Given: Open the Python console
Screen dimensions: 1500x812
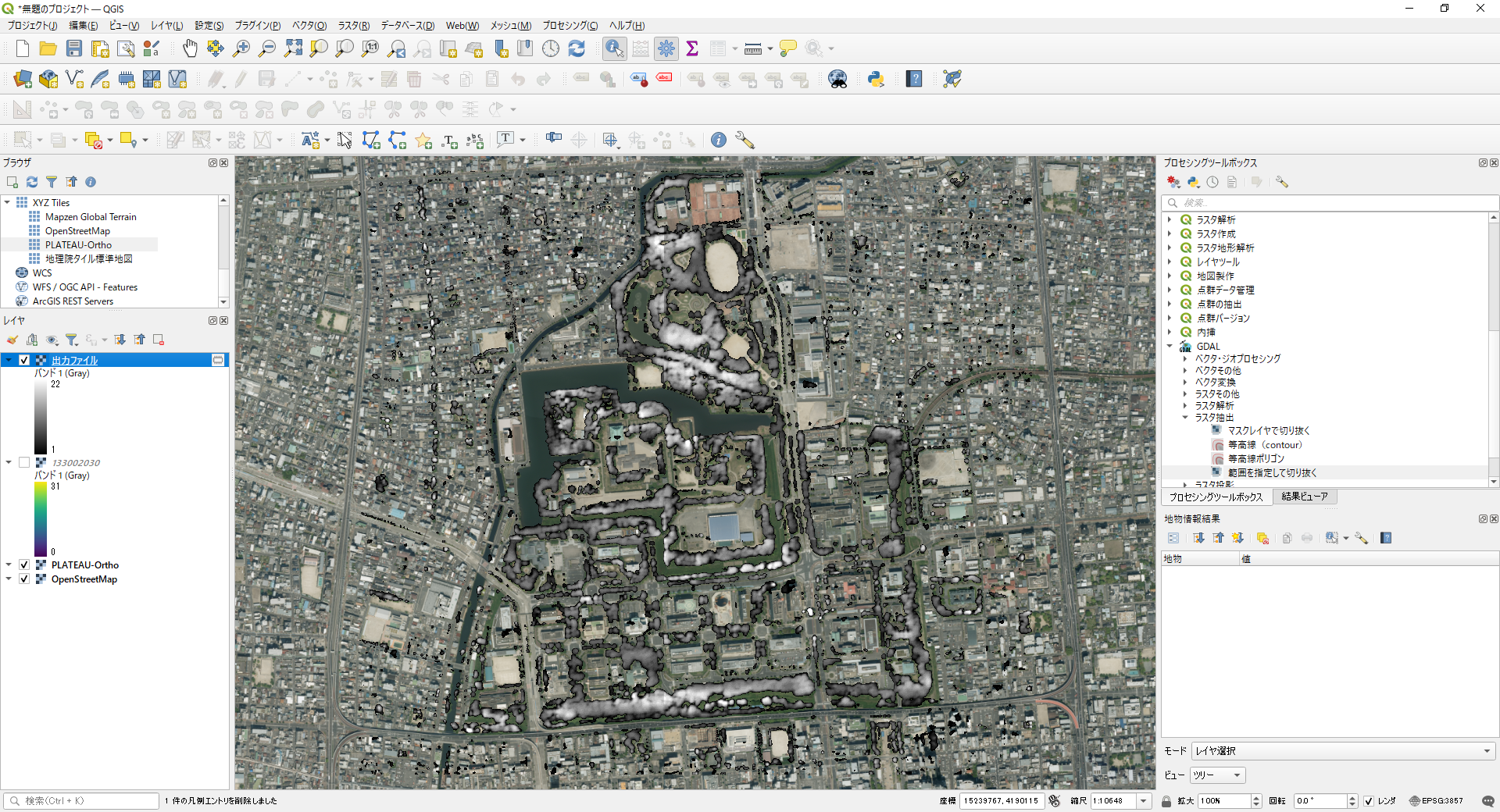Looking at the screenshot, I should click(x=876, y=79).
